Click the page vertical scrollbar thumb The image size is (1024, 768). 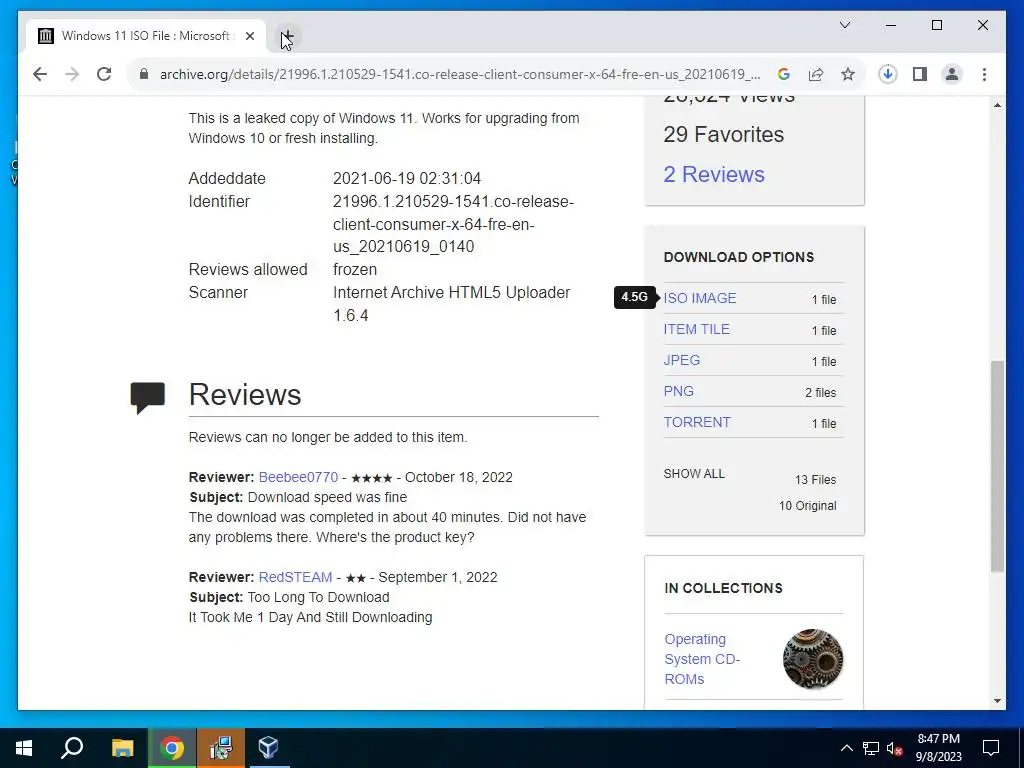[x=997, y=466]
